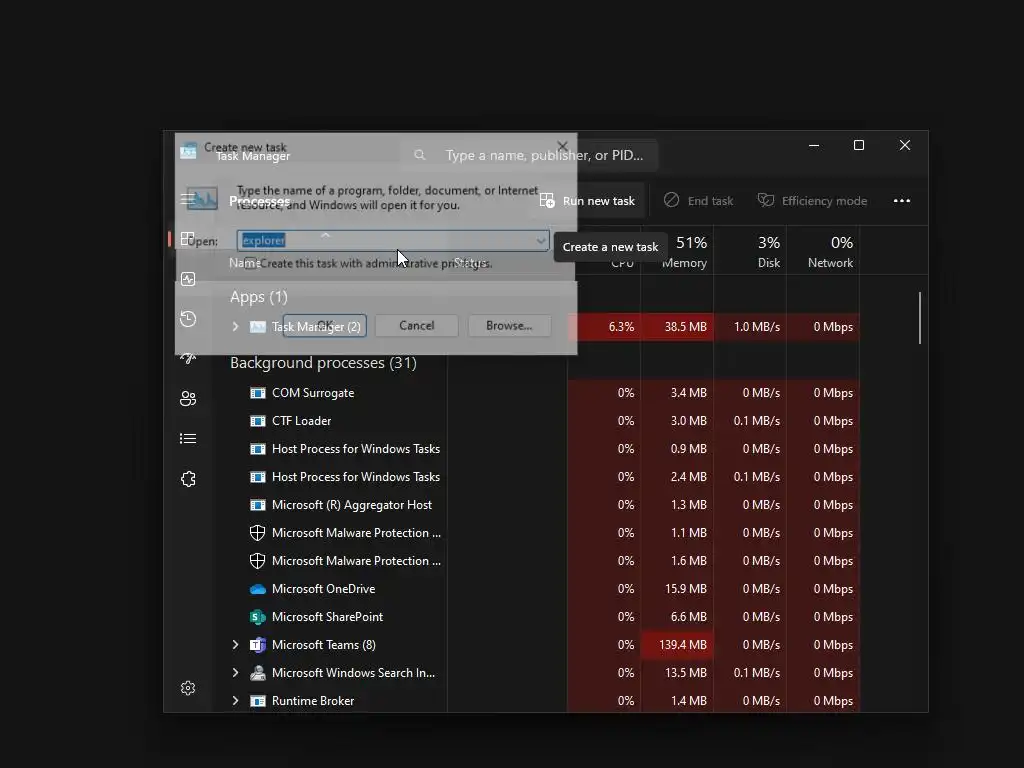Click the Microsoft SharePoint icon
This screenshot has height=768, width=1024.
258,616
